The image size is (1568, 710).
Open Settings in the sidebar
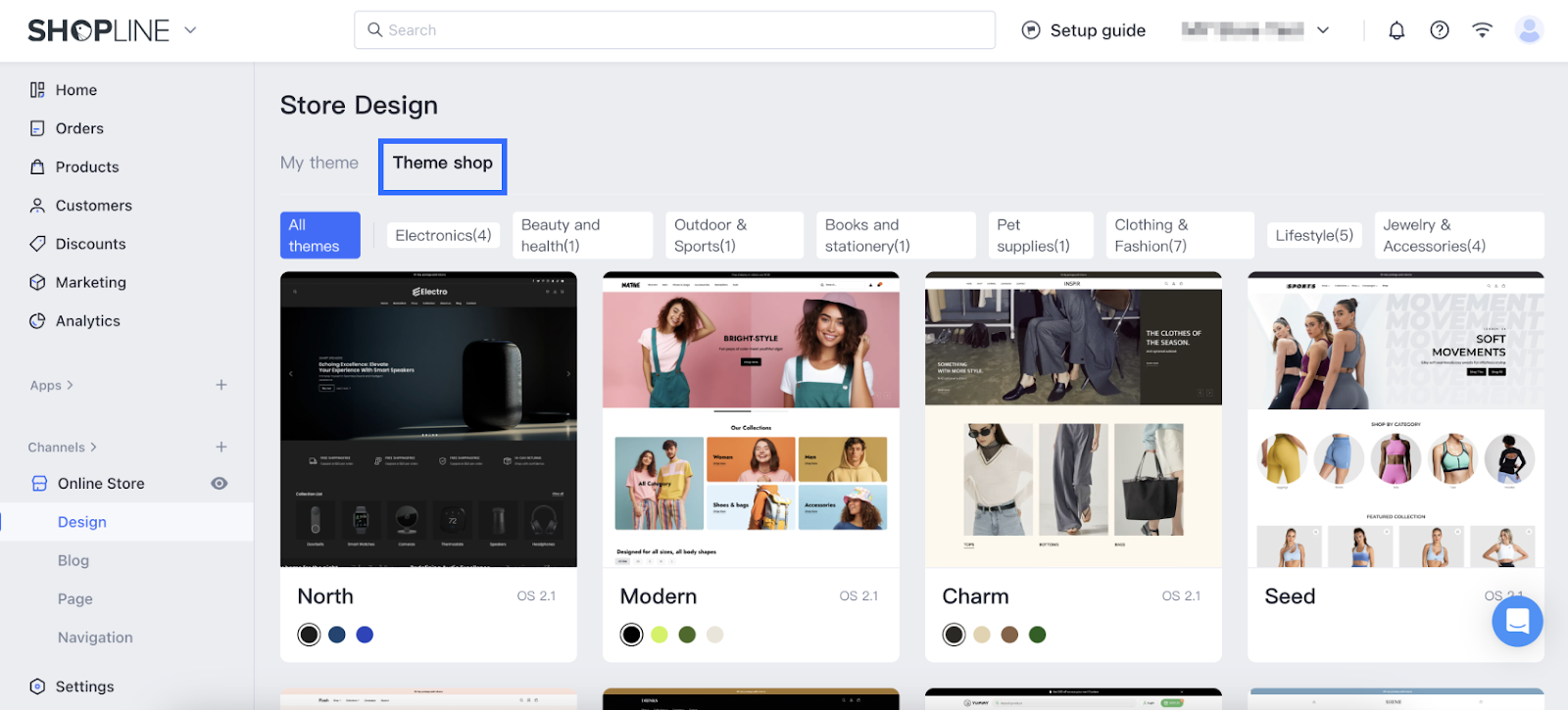point(84,686)
